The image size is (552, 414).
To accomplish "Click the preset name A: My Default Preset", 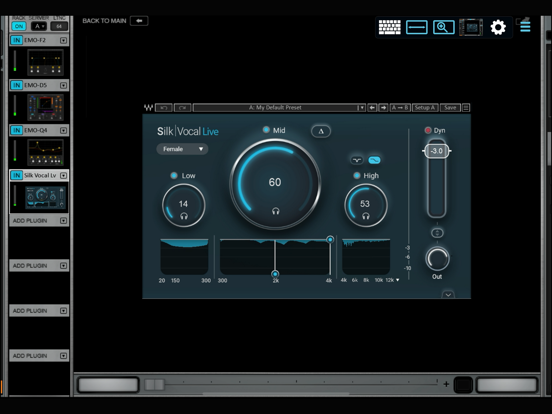I will pos(275,108).
